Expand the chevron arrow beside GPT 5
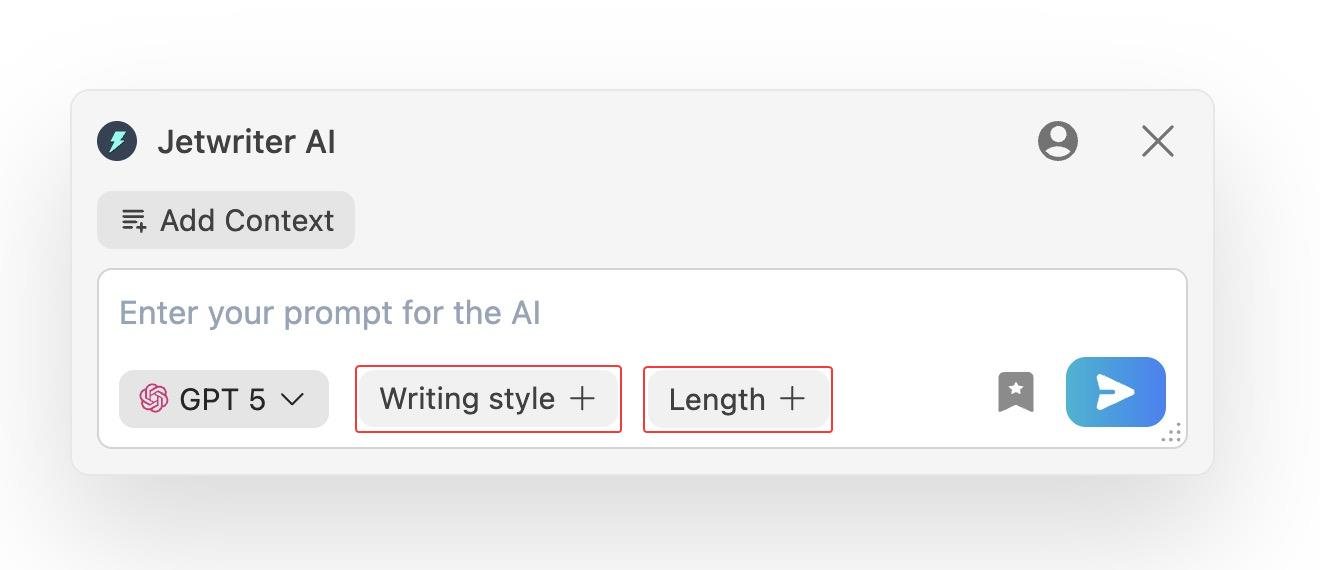 292,399
